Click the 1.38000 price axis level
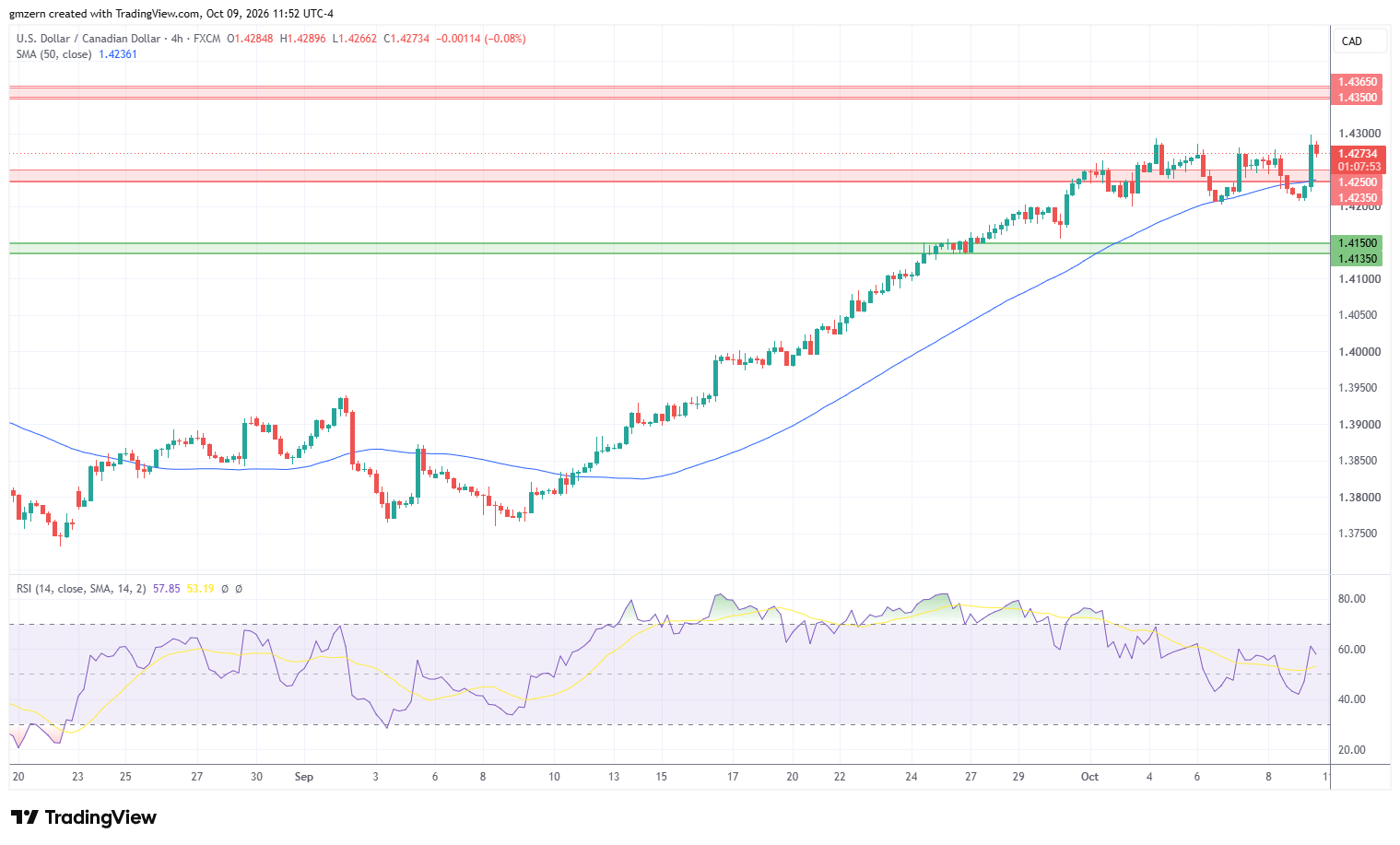Screen dimensions: 1400x845 pos(1359,498)
